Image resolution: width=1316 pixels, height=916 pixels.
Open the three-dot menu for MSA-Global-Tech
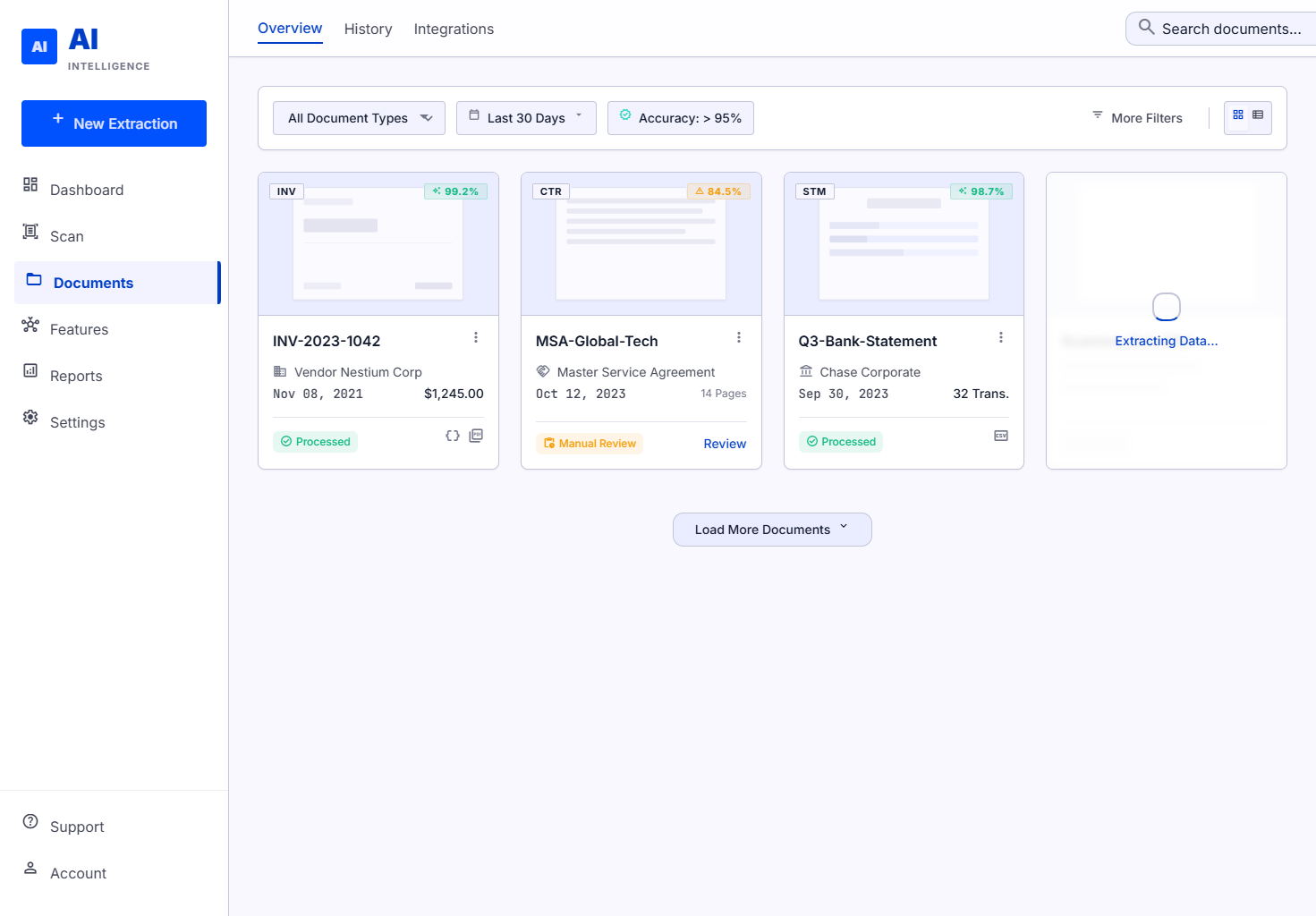[739, 337]
